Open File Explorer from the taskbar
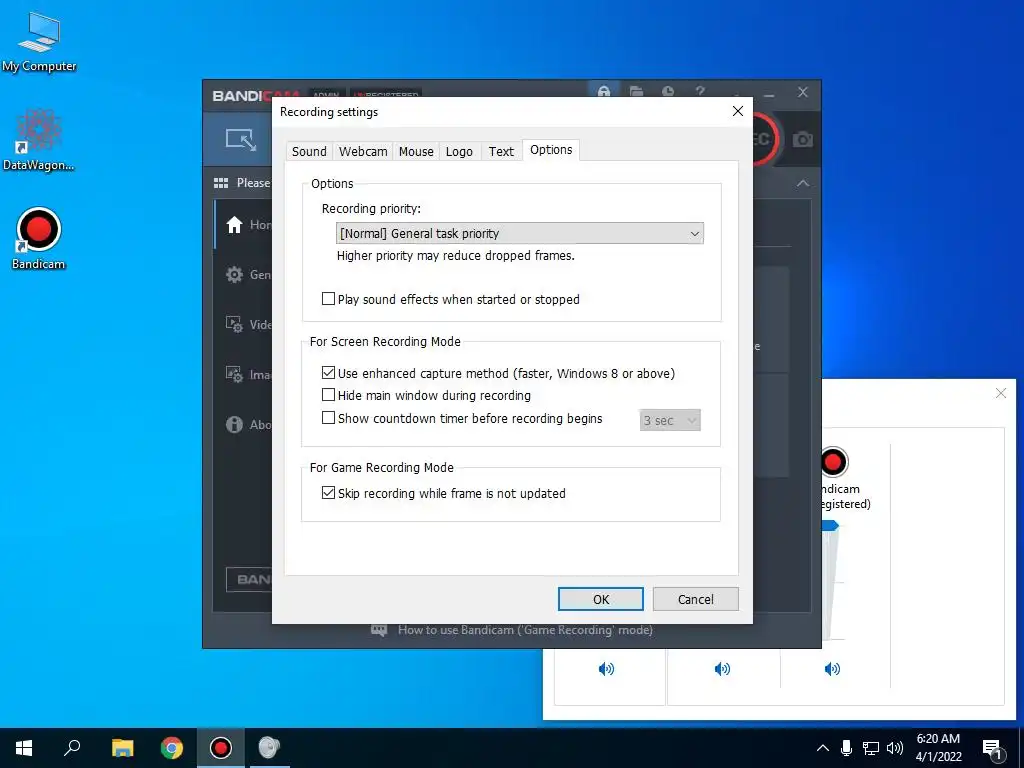The height and width of the screenshot is (768, 1024). [122, 748]
